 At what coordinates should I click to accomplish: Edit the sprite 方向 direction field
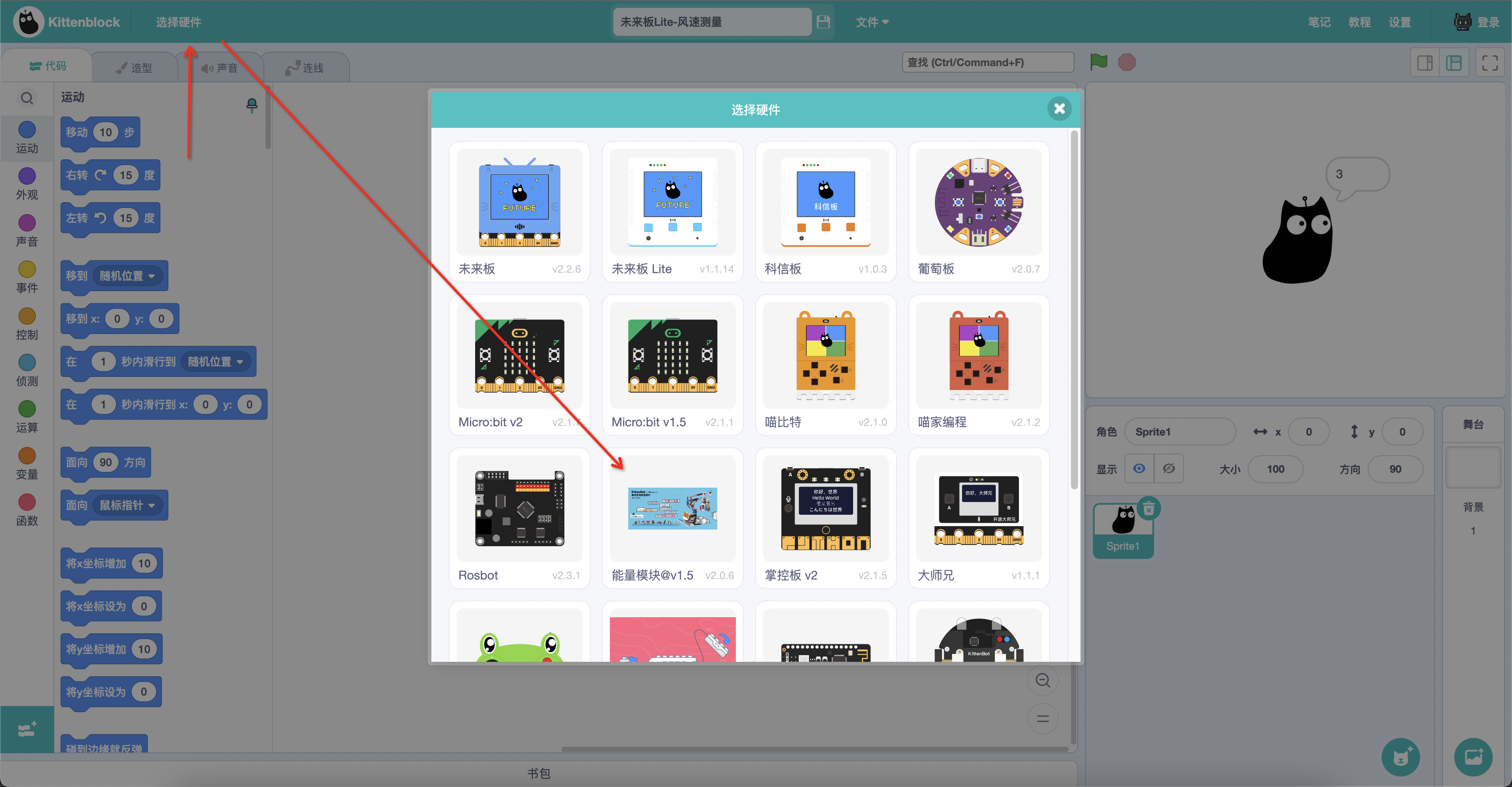[x=1395, y=469]
